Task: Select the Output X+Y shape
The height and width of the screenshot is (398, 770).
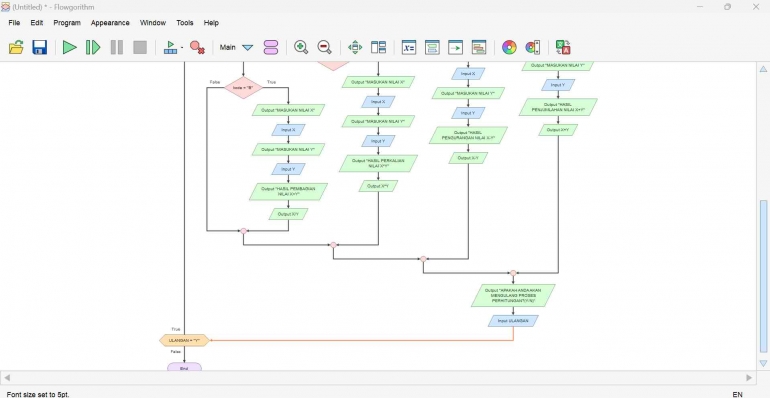Action: pos(558,130)
